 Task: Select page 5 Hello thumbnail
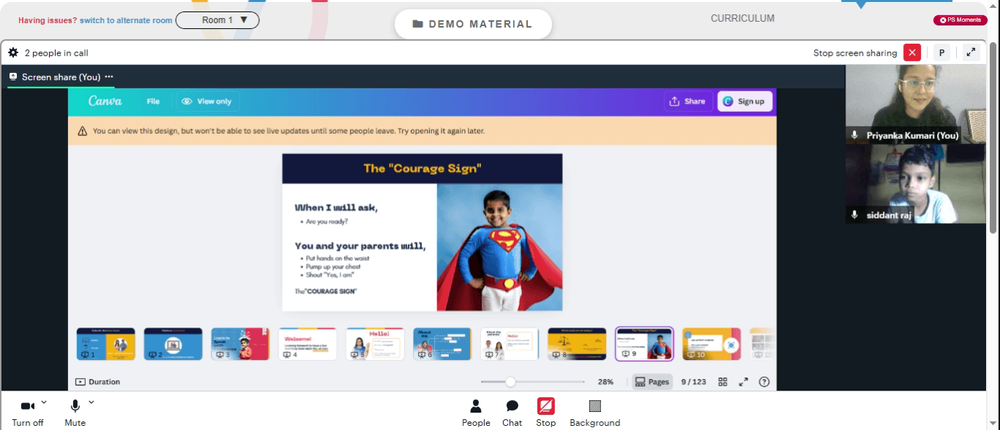(x=375, y=344)
